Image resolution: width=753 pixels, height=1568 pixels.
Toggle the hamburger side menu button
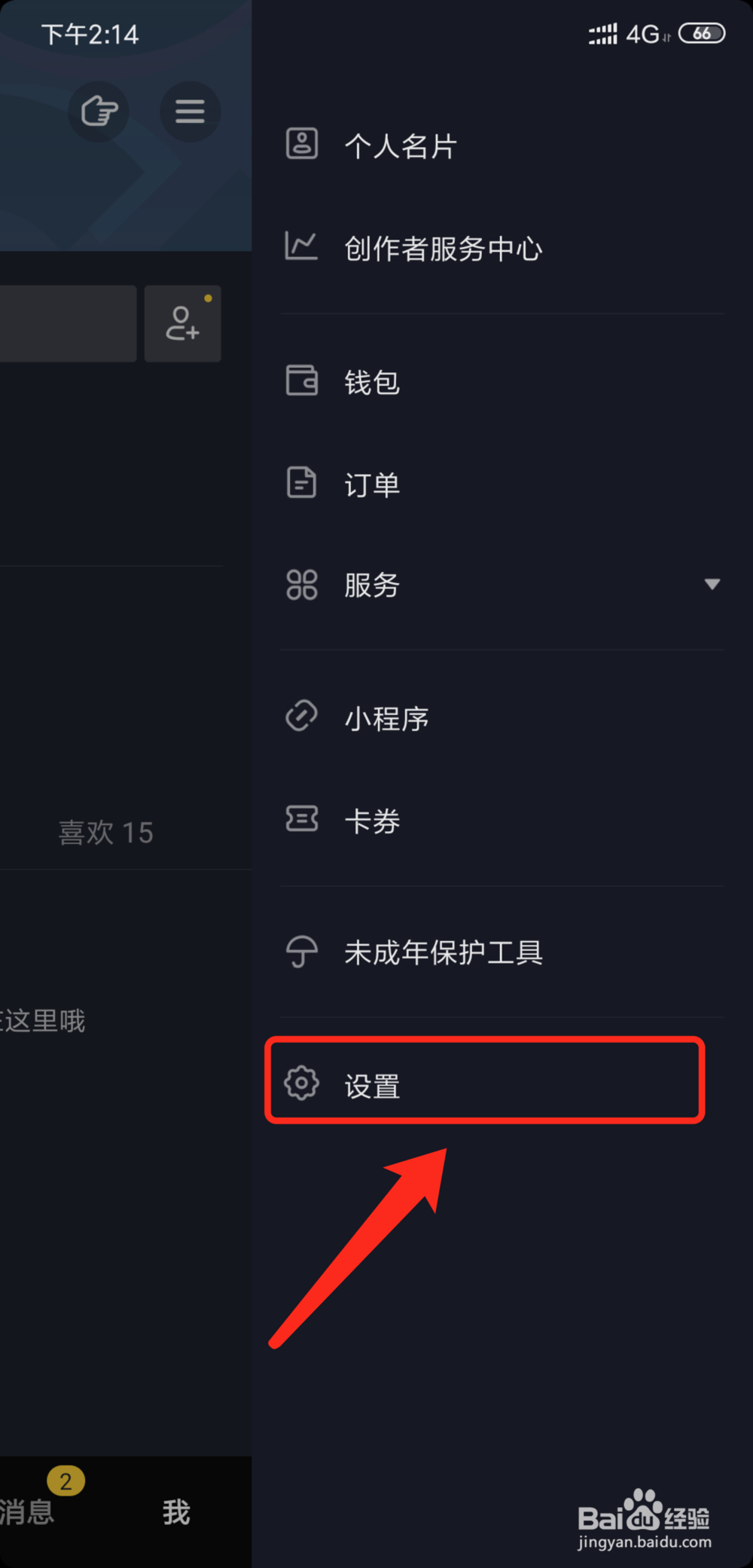click(190, 112)
